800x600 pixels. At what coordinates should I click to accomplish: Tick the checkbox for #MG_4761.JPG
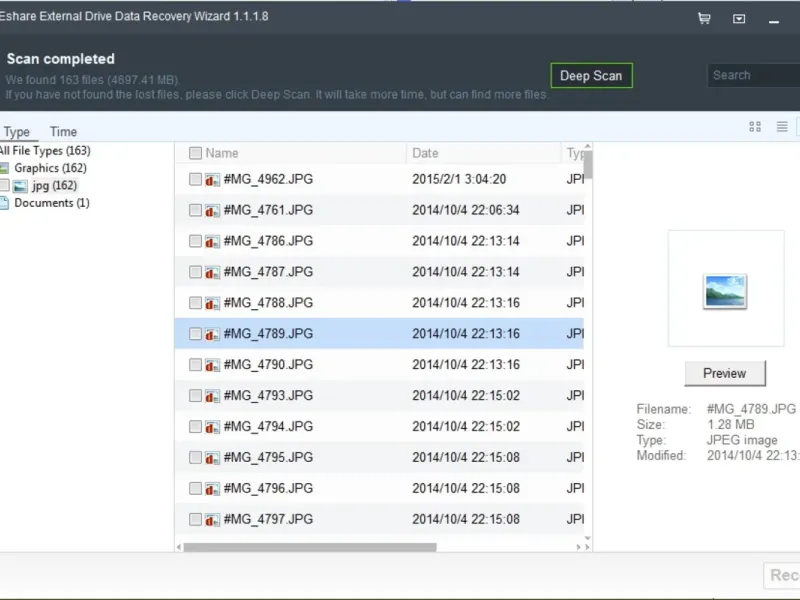tap(195, 210)
